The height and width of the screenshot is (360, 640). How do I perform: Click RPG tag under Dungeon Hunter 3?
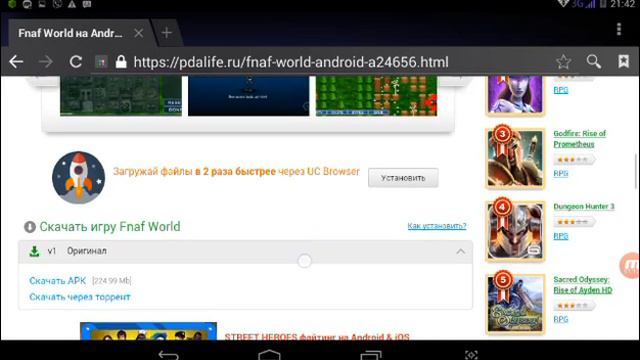(x=560, y=236)
